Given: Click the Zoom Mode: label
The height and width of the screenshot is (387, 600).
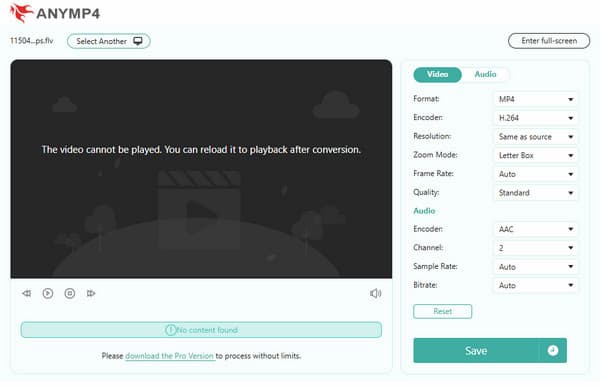Looking at the screenshot, I should point(435,155).
